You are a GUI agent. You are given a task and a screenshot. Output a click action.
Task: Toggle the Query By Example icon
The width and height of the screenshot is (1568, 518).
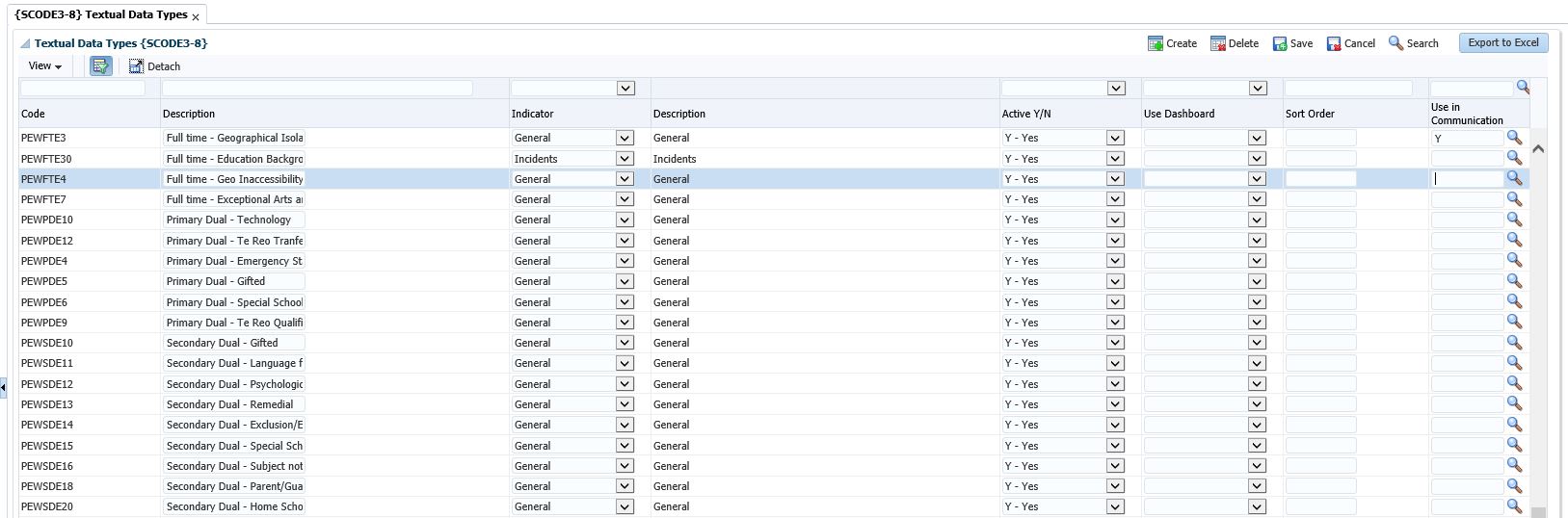101,66
